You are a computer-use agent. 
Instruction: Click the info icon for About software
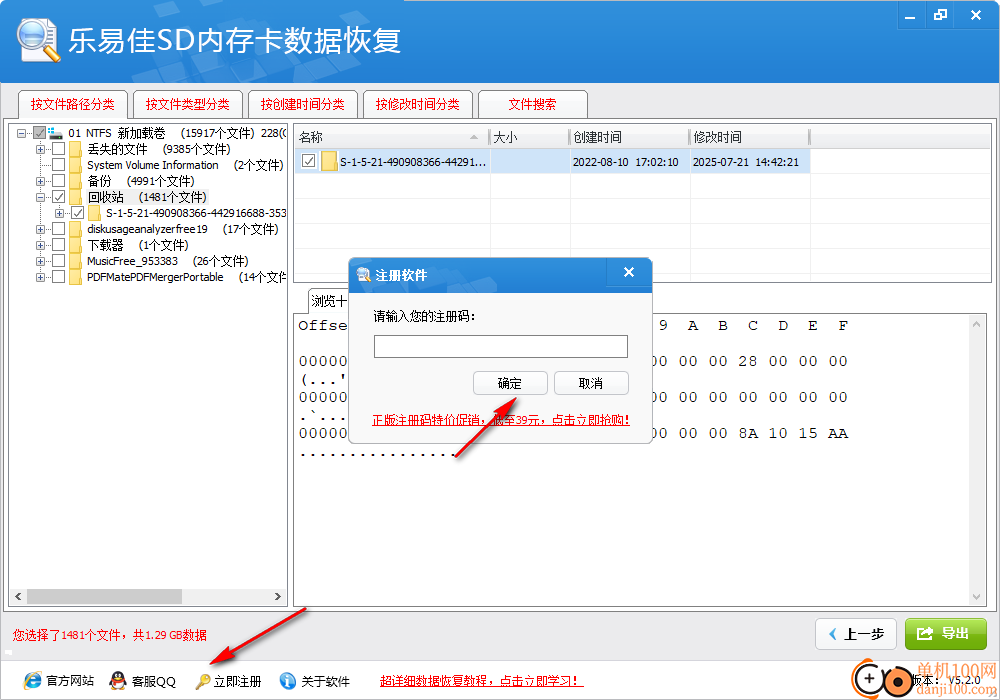click(288, 681)
